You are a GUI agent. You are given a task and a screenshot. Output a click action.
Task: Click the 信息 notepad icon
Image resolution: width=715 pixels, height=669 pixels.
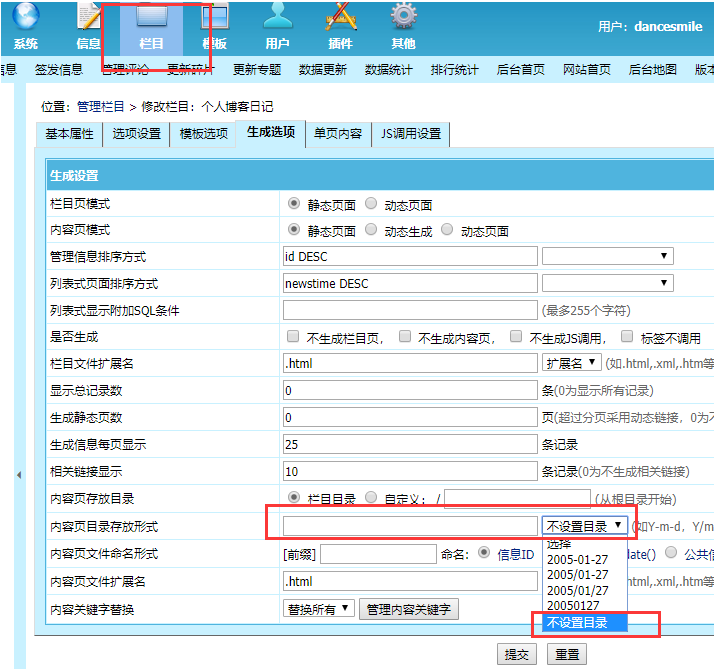(89, 18)
